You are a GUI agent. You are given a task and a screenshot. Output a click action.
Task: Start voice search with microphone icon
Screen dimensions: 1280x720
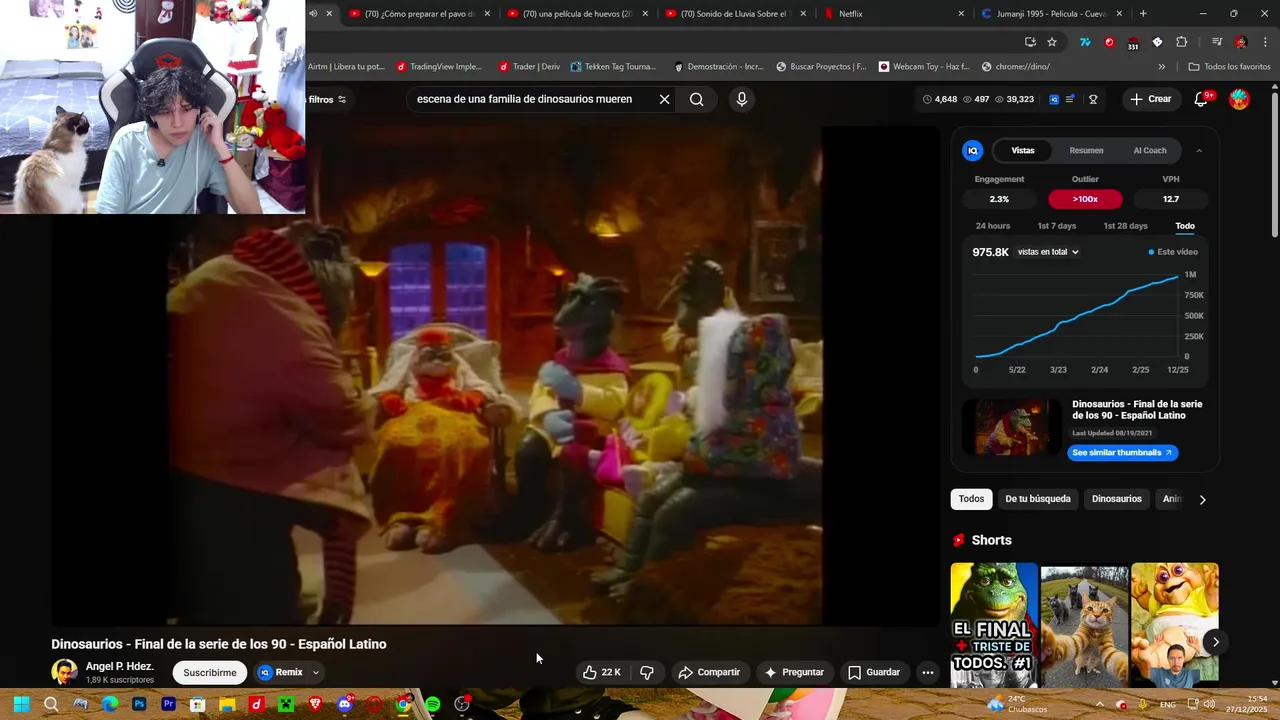pyautogui.click(x=741, y=99)
